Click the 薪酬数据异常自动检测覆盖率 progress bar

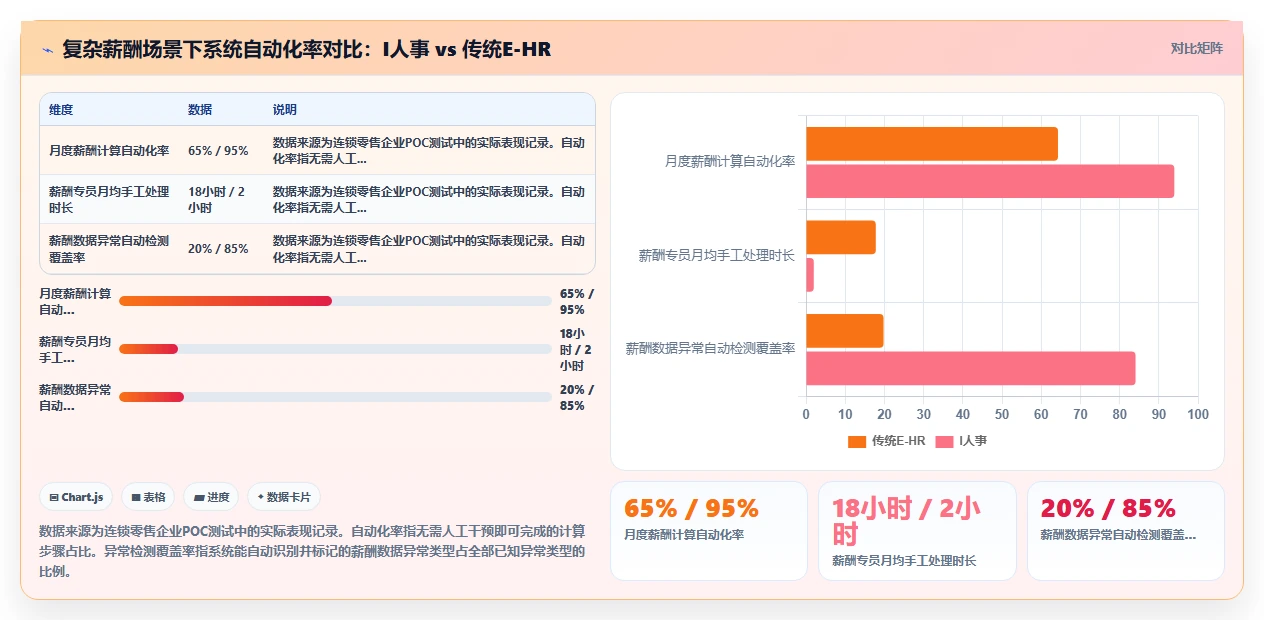(x=335, y=397)
